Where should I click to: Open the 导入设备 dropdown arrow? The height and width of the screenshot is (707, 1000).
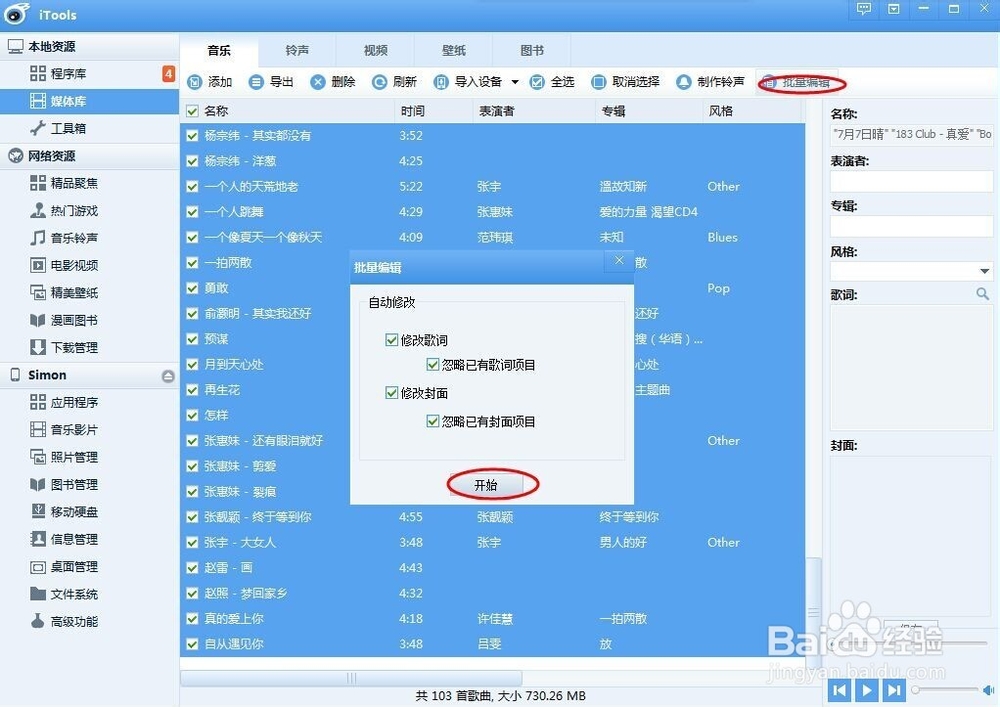(x=515, y=82)
